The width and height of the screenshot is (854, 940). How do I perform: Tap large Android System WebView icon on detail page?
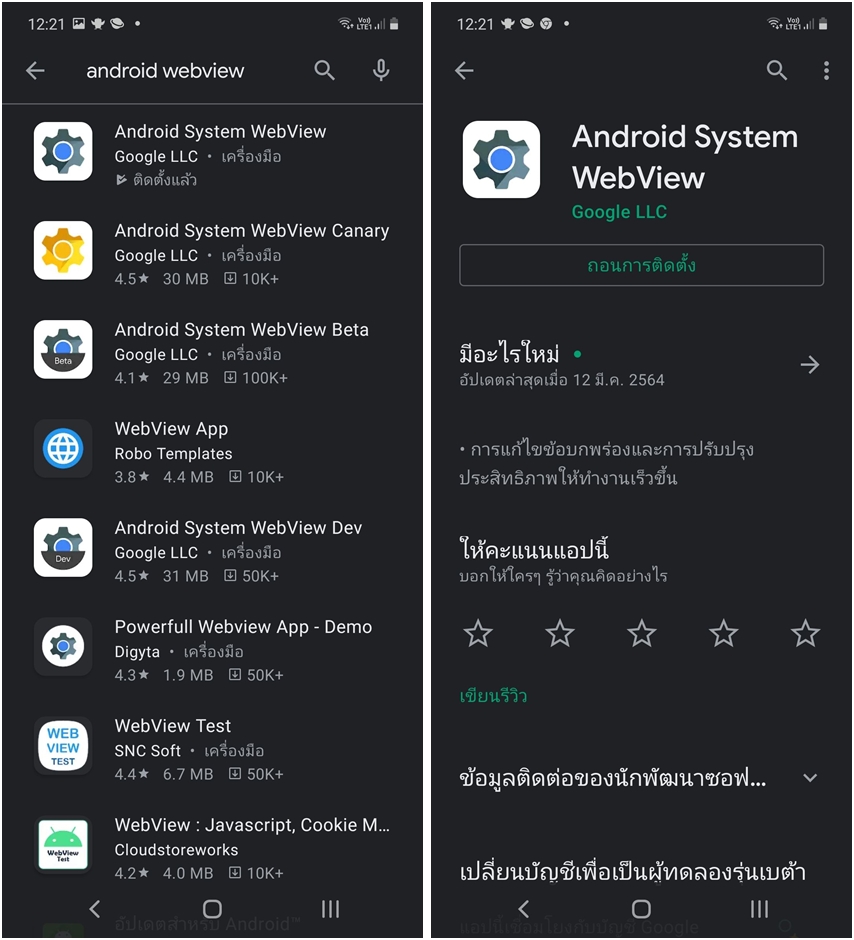tap(502, 159)
